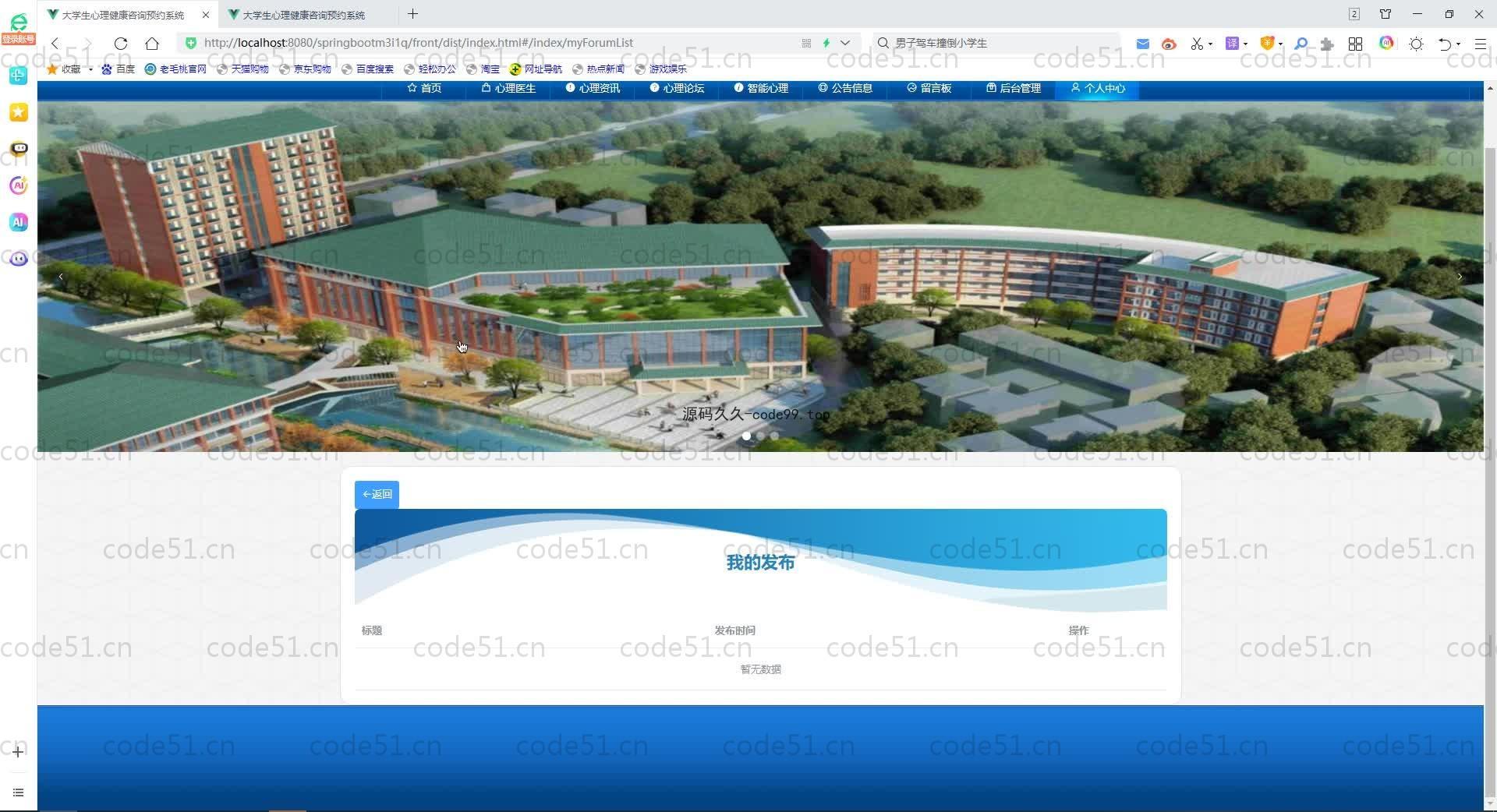
Task: Click the scissors screenshot tool icon
Action: pos(1196,44)
